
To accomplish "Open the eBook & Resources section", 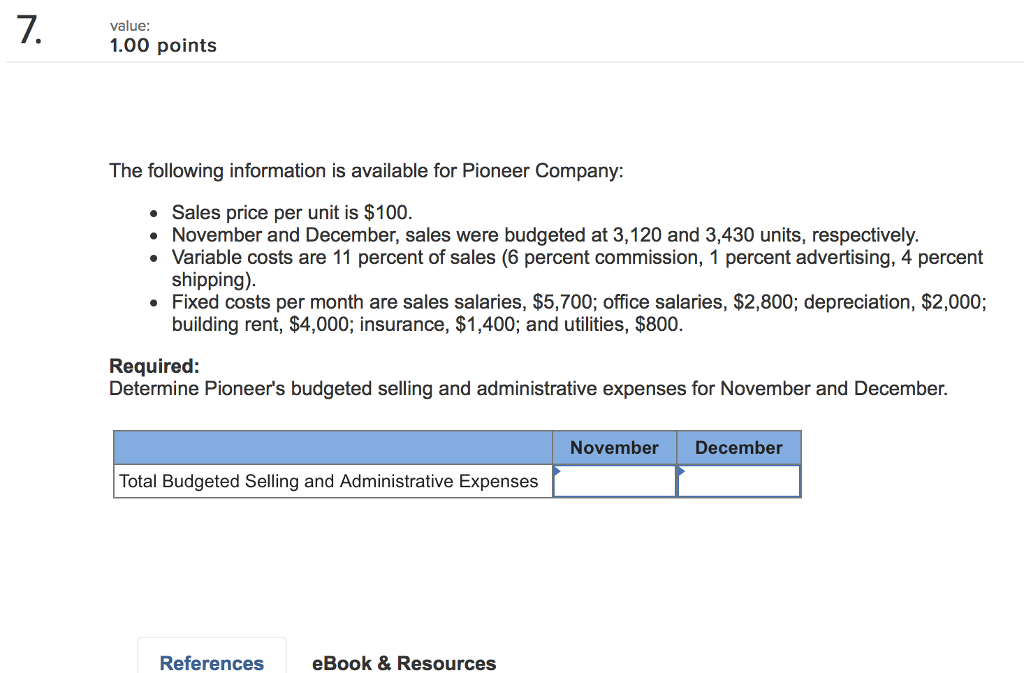I will [404, 663].
